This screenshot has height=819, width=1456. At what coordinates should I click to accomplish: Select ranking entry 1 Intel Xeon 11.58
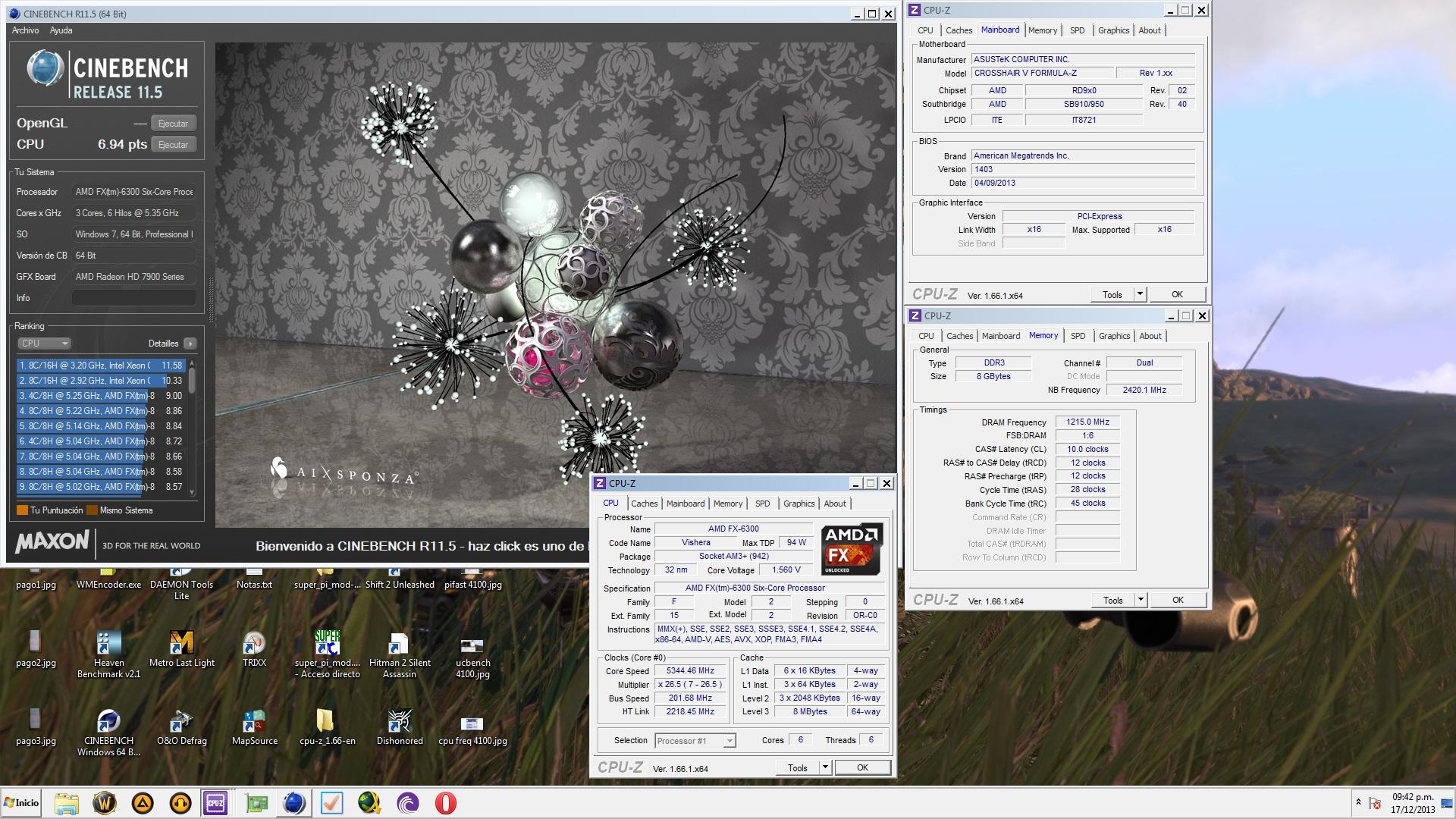(101, 366)
